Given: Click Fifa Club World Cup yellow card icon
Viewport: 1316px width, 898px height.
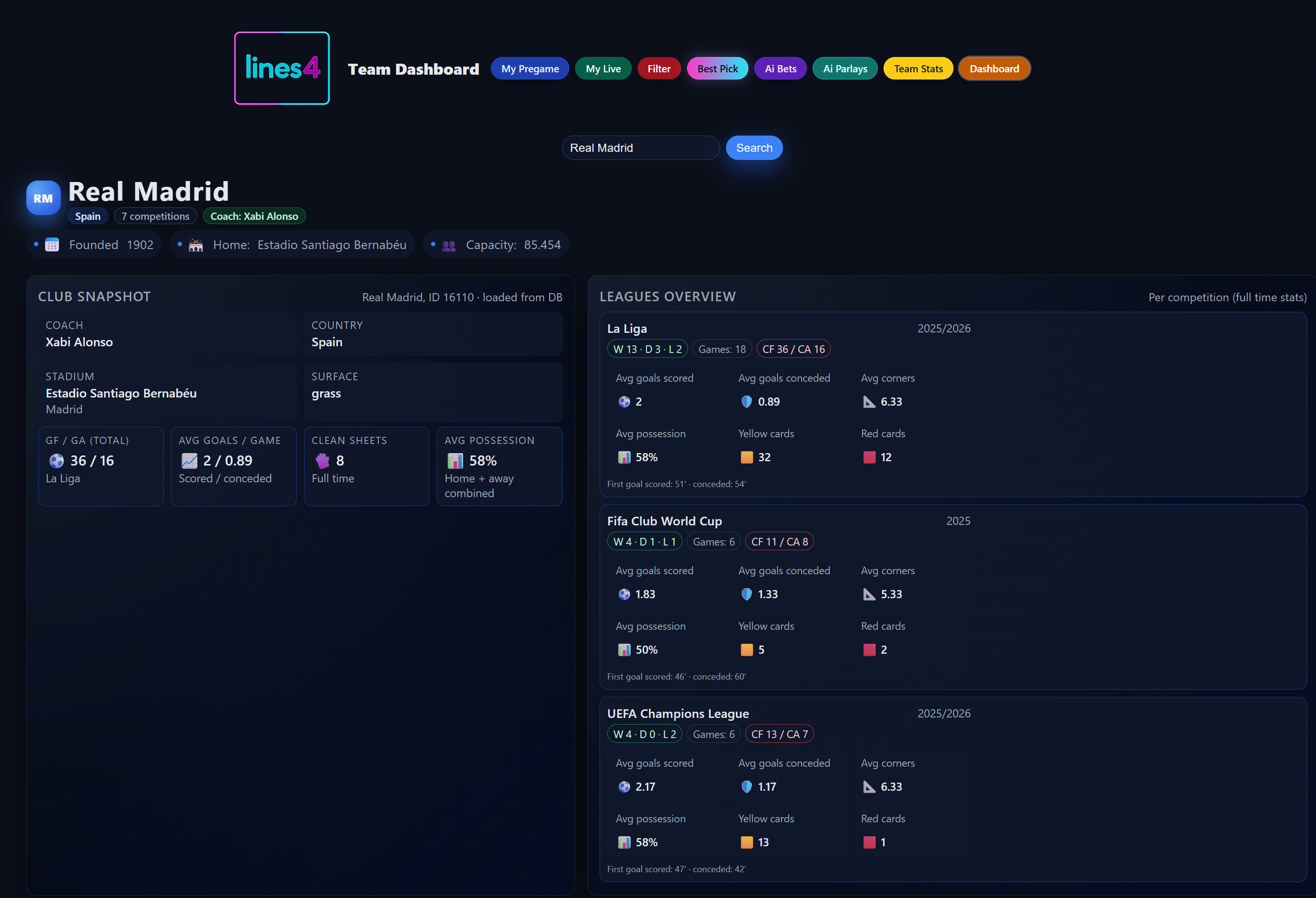Looking at the screenshot, I should 746,649.
